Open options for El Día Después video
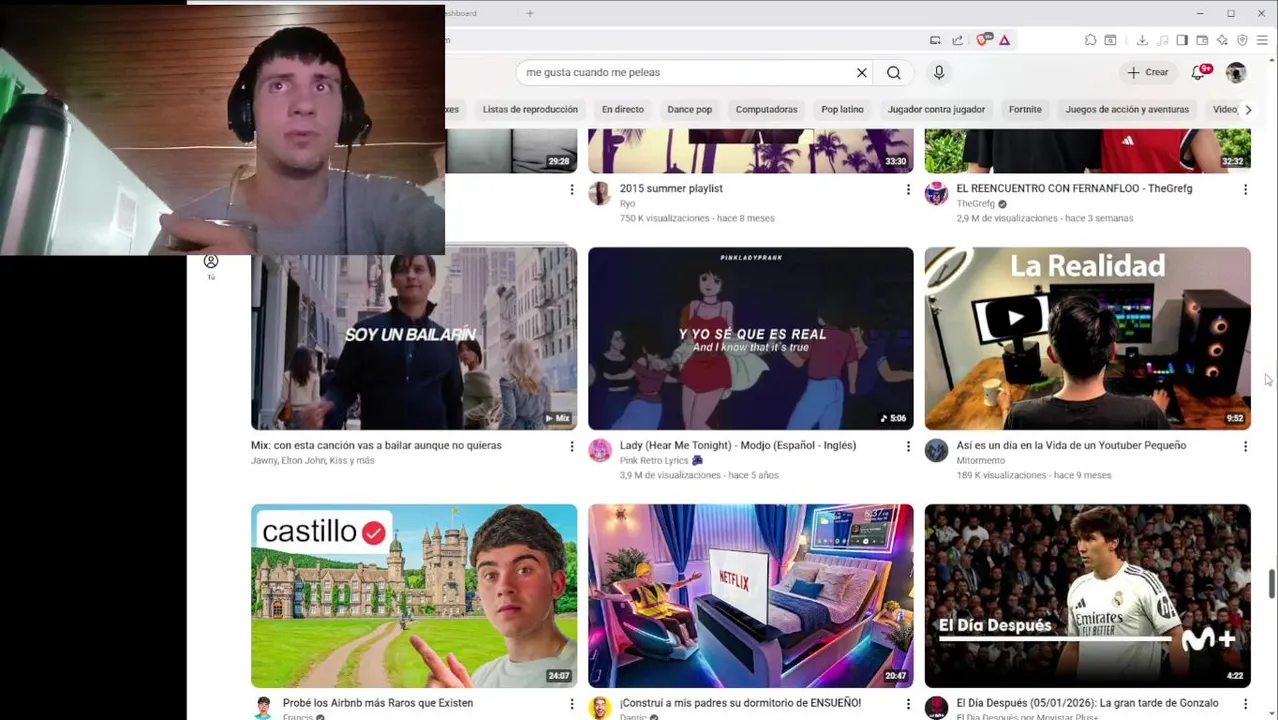The width and height of the screenshot is (1278, 720). [1245, 704]
